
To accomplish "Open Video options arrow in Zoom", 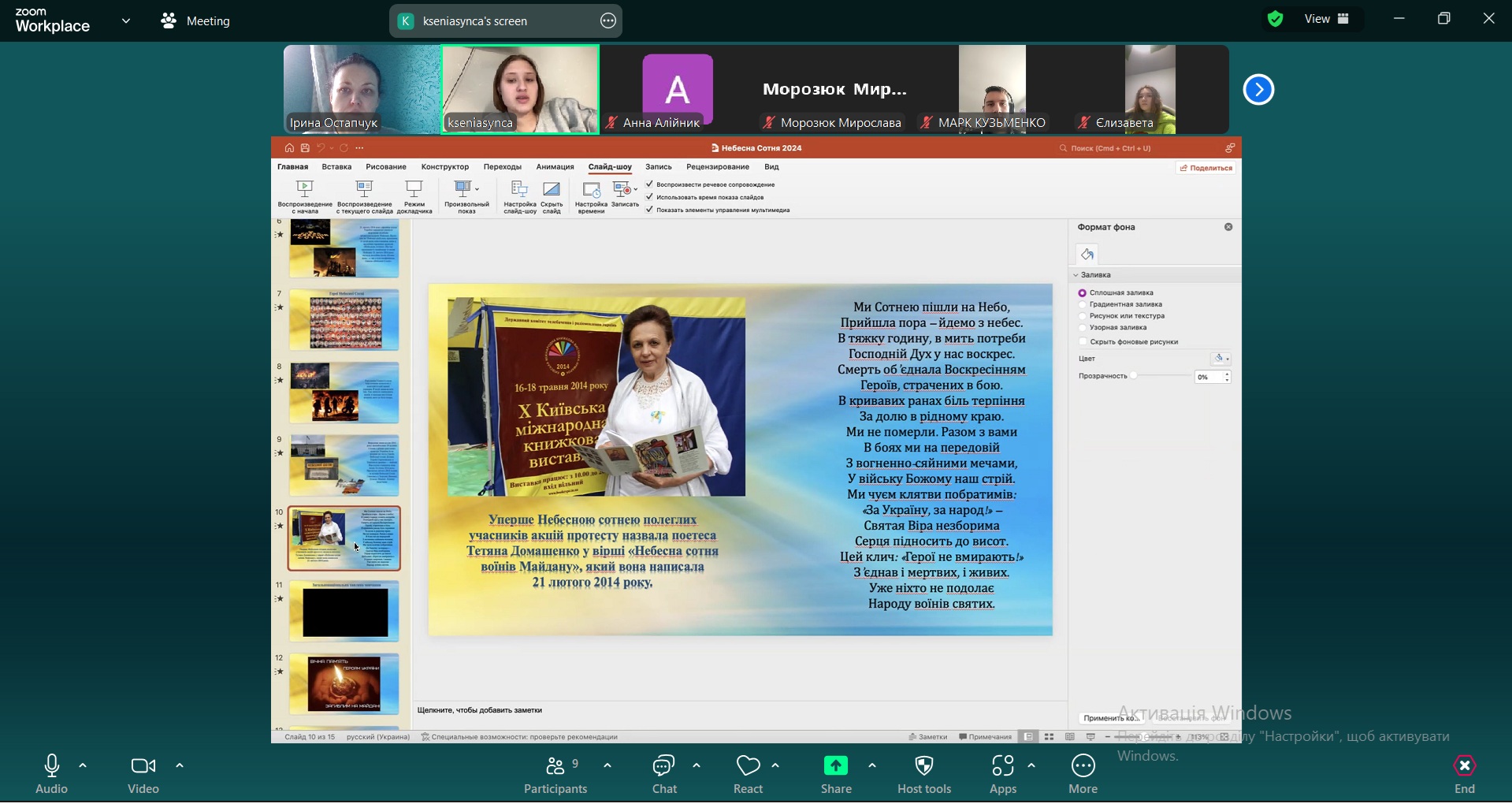I will click(x=180, y=767).
